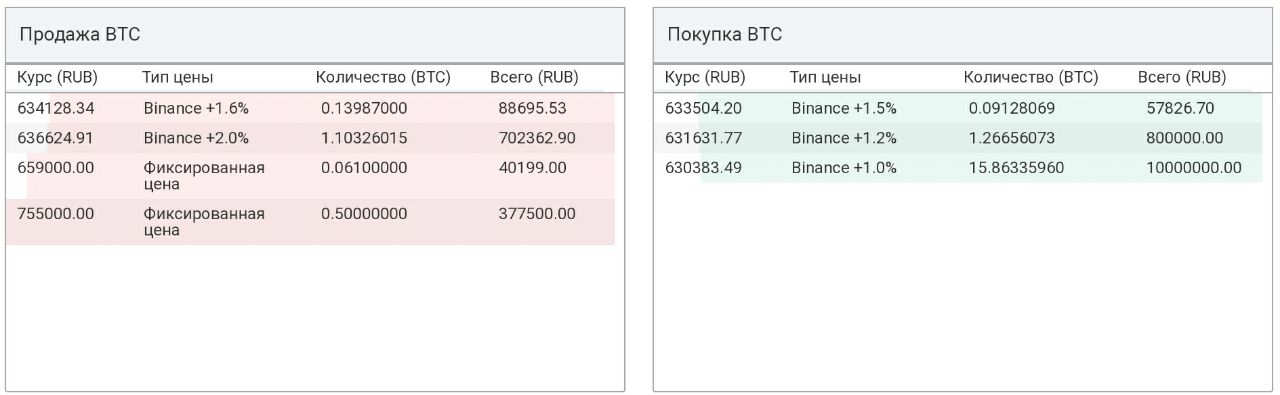Viewport: 1280px width, 395px height.
Task: Click buy table 'Количество (BTC)' column header
Action: (x=1031, y=77)
